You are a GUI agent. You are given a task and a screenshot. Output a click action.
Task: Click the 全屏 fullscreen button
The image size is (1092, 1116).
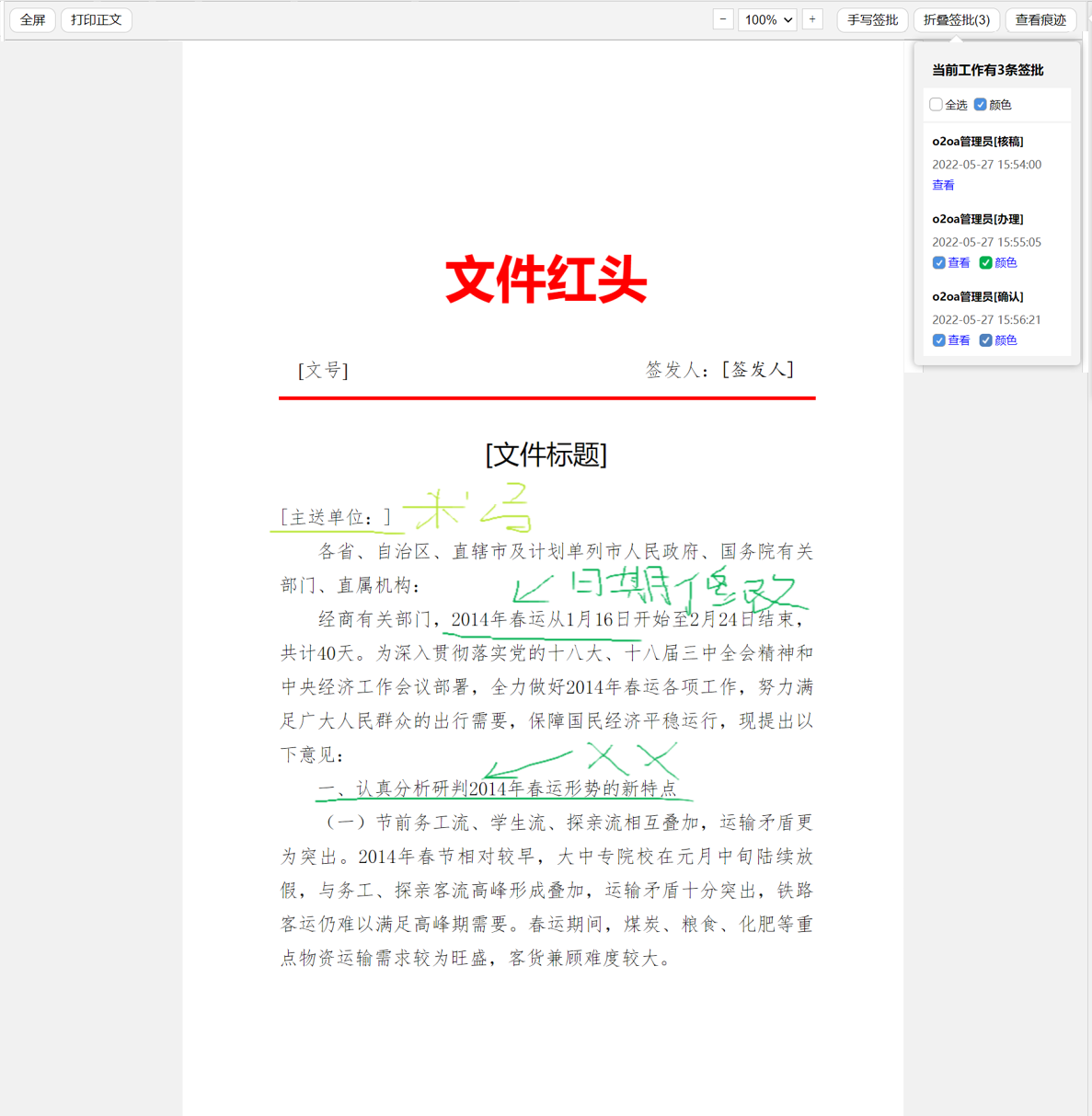tap(33, 19)
